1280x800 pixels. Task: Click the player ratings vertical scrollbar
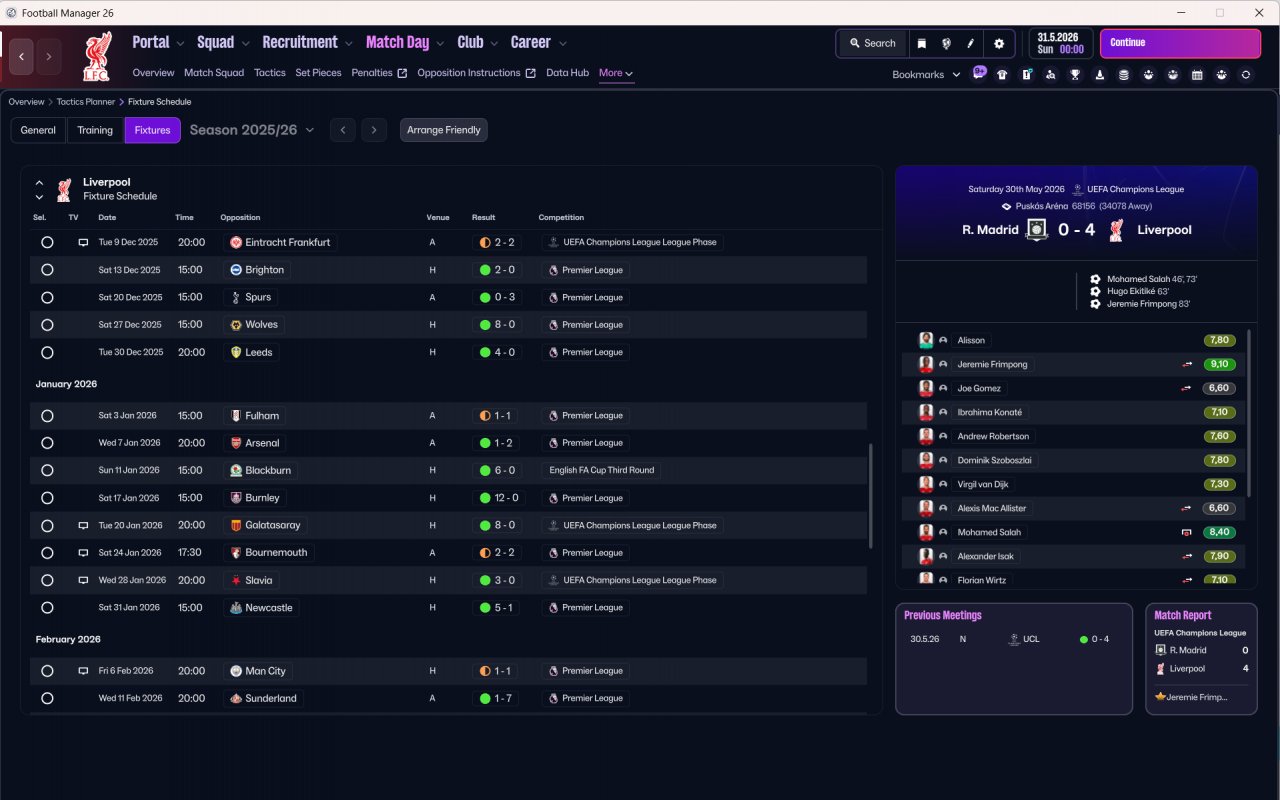[1250, 412]
